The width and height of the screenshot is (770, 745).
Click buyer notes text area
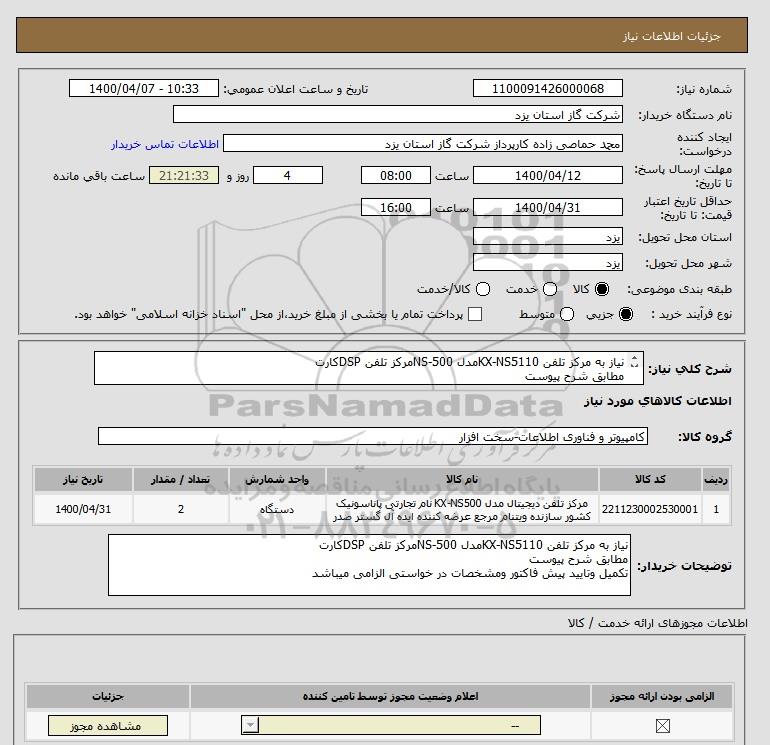[x=369, y=565]
